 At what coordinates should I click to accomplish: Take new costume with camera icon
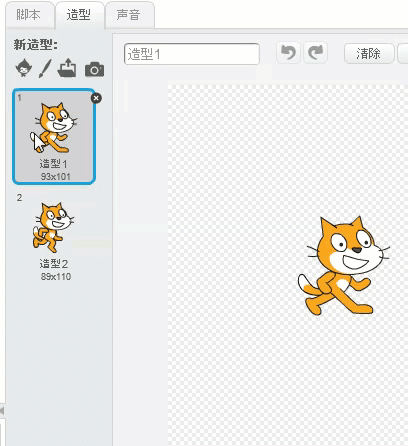94,69
